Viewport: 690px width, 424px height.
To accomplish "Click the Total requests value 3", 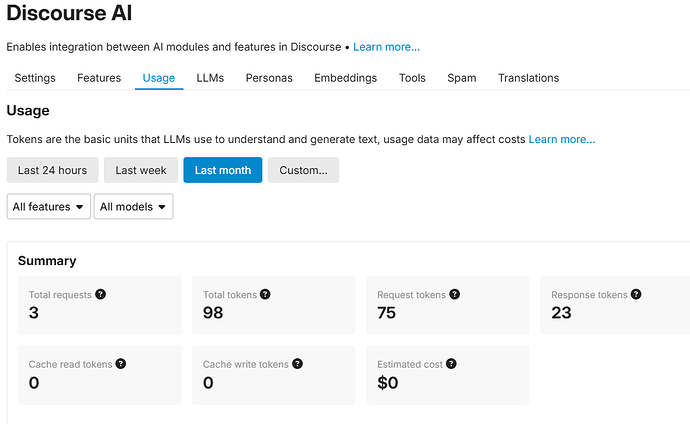I will (x=34, y=313).
